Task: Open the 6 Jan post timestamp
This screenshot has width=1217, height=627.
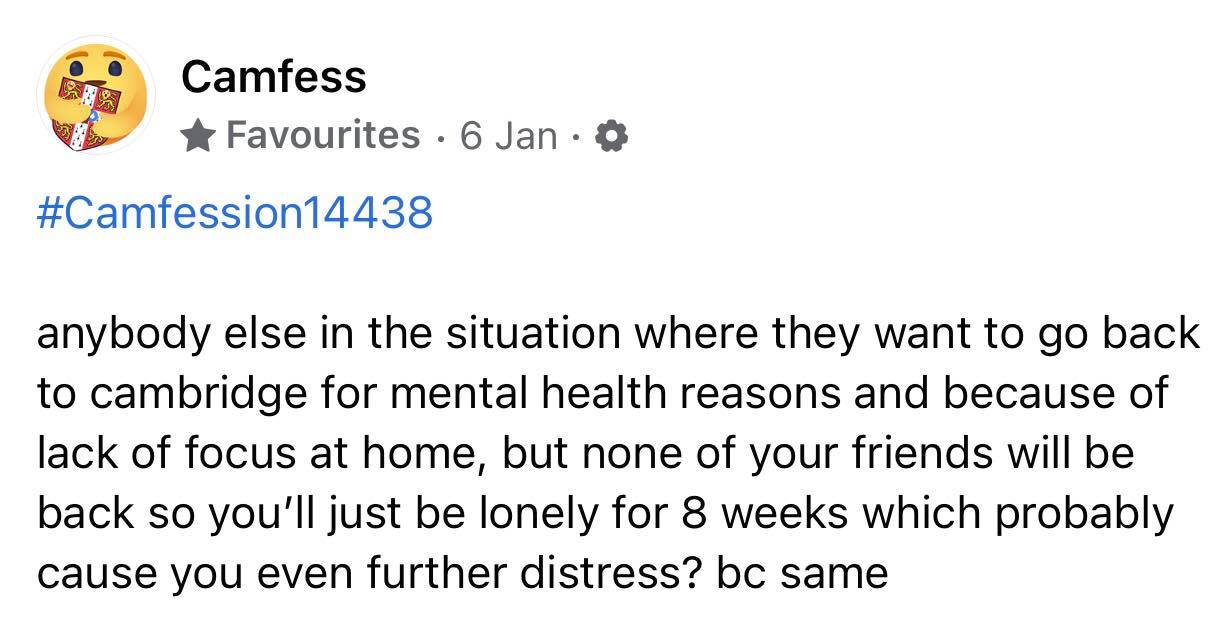Action: click(x=508, y=135)
